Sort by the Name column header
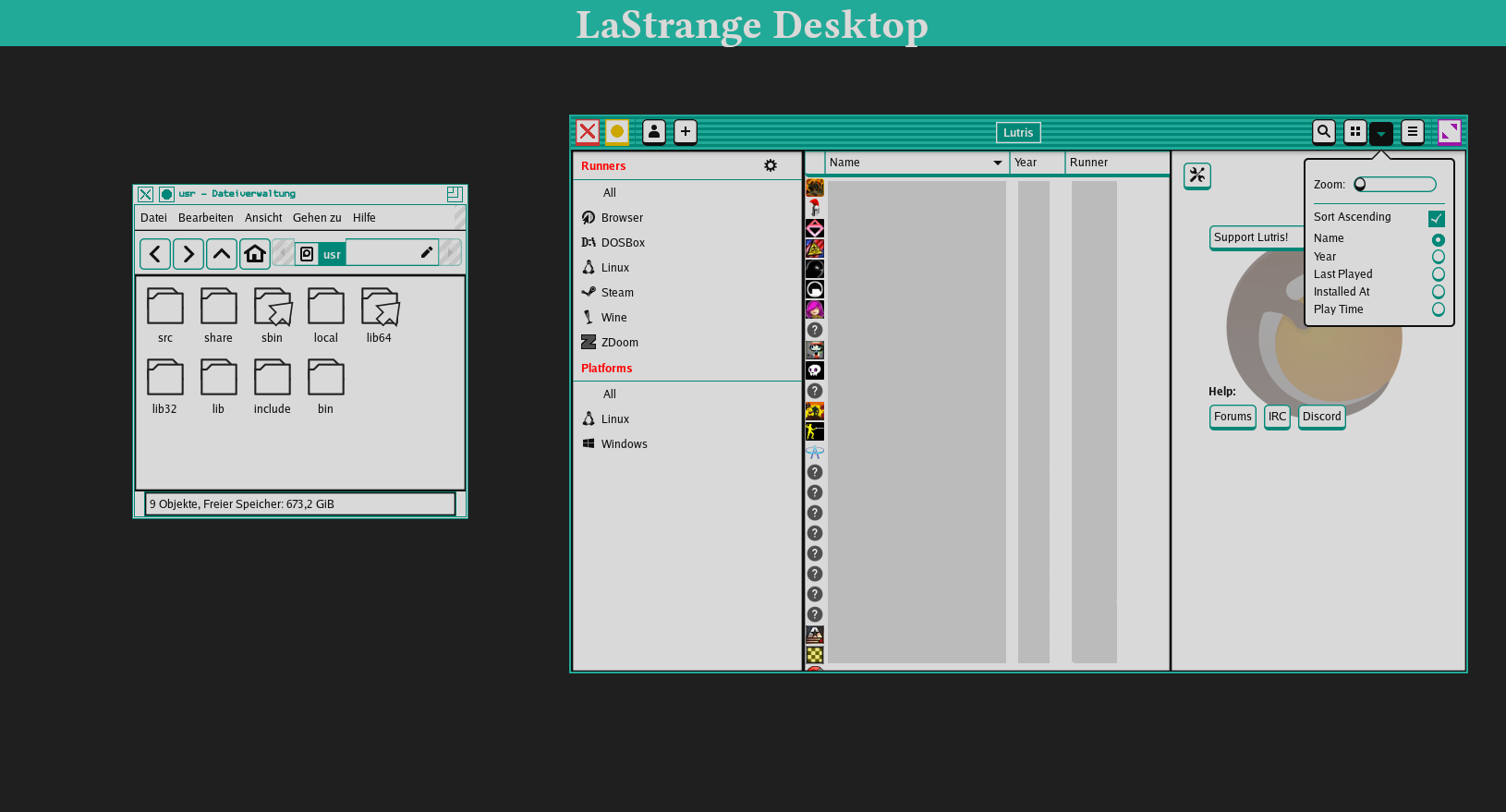Screen dimensions: 1506x812 (x=917, y=163)
